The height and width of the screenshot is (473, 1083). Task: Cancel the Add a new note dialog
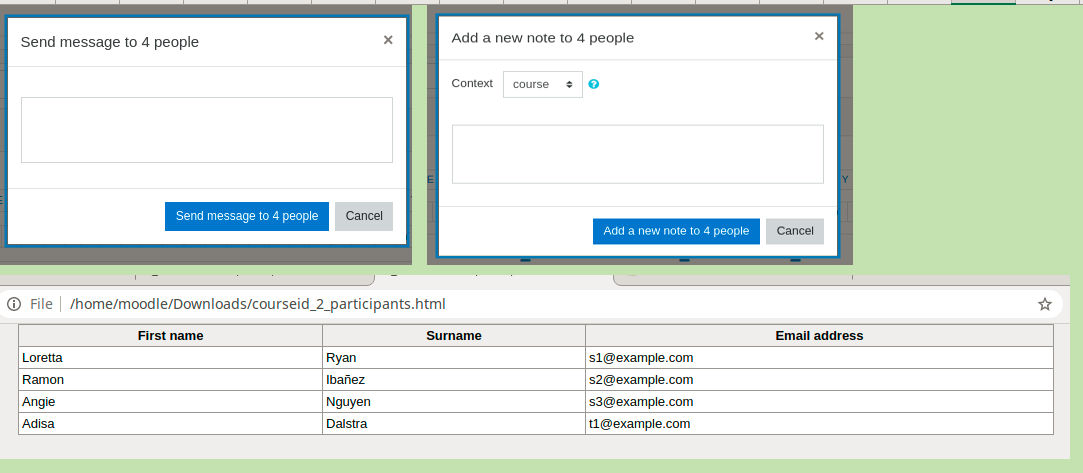click(795, 231)
